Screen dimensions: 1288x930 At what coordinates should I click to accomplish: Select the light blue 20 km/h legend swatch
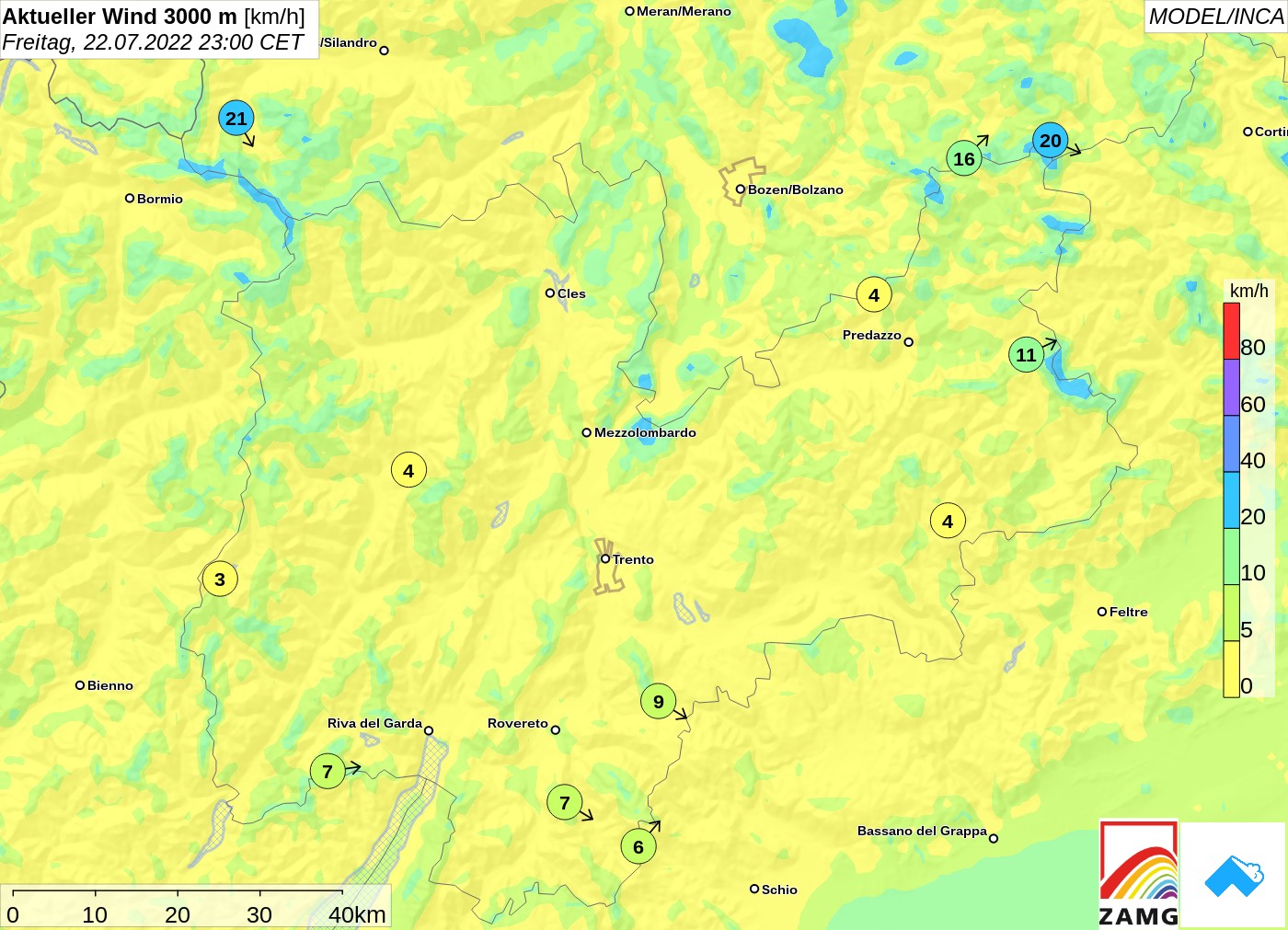[x=1231, y=500]
